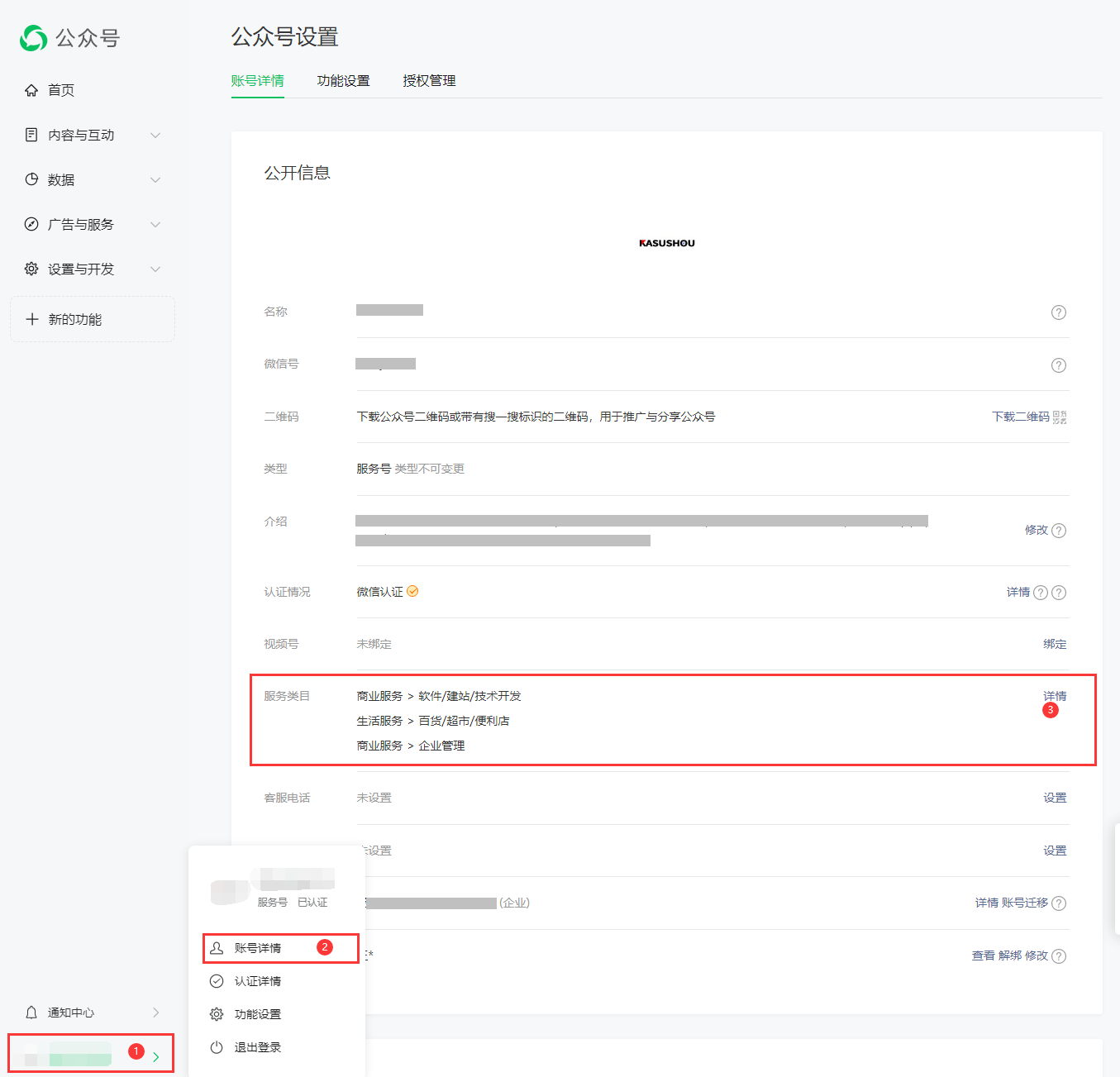Click last help icon in 认证情况 row
The image size is (1120, 1077).
click(1059, 593)
